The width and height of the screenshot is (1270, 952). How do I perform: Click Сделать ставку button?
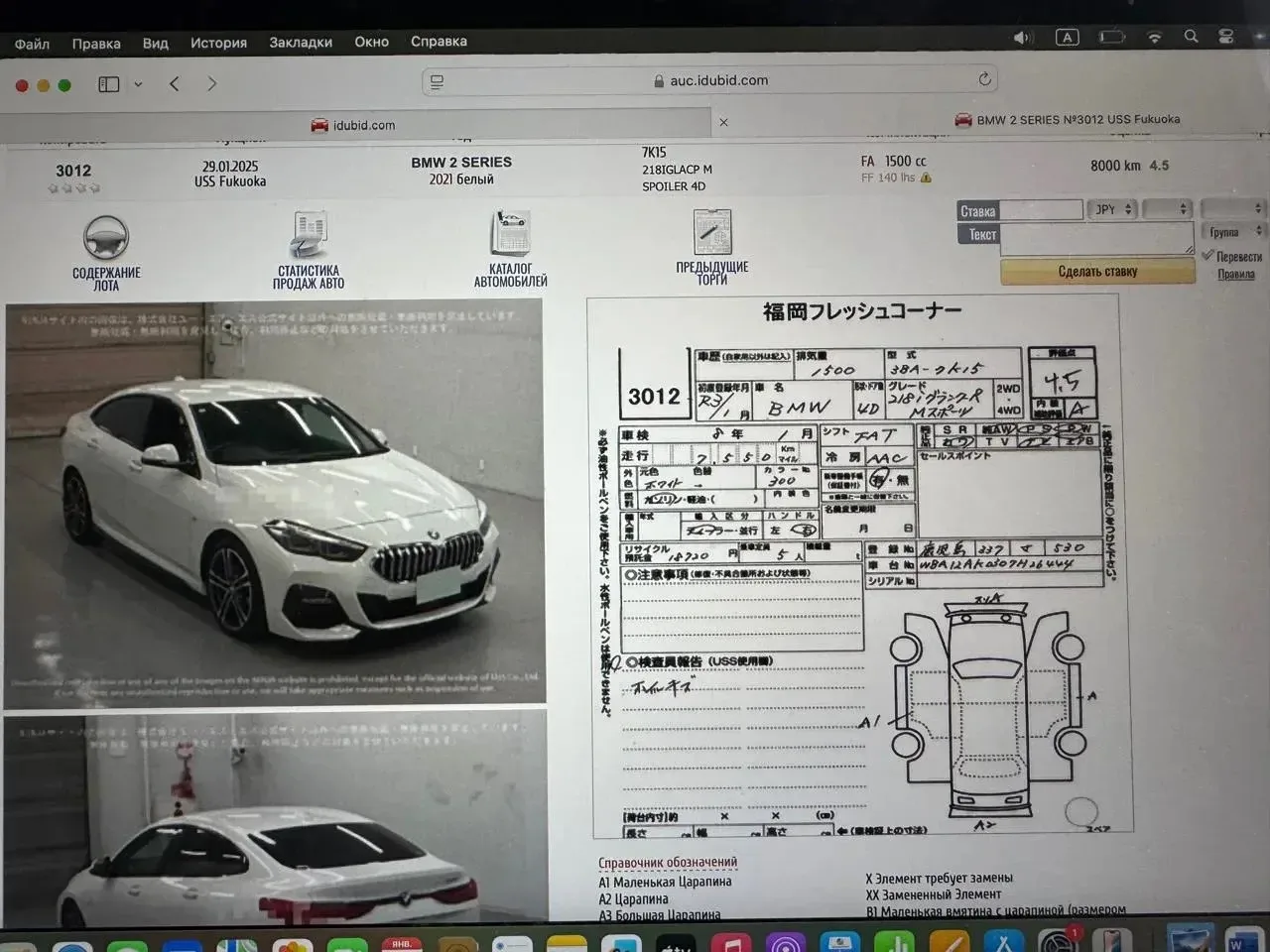point(1097,271)
